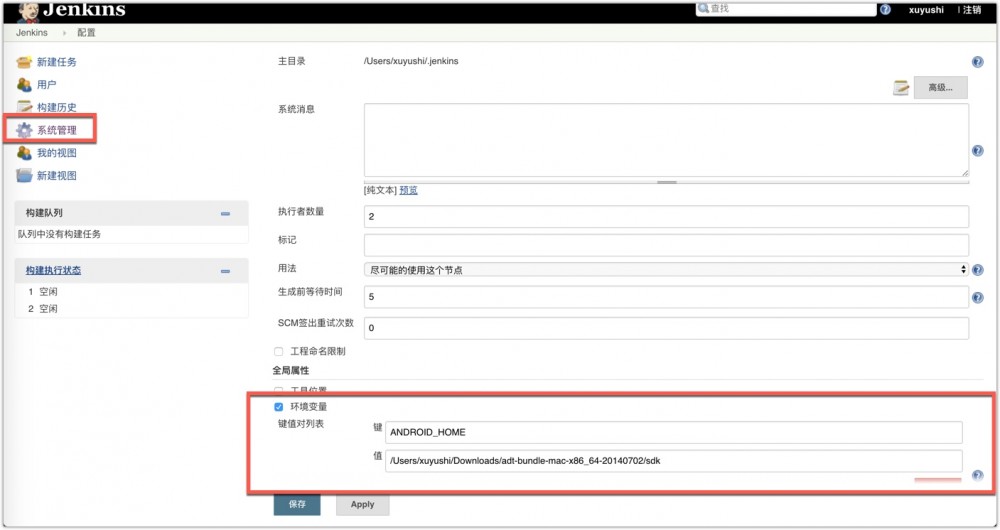Click the 队列中没有构建任务 text
This screenshot has width=1000, height=530.
59,234
